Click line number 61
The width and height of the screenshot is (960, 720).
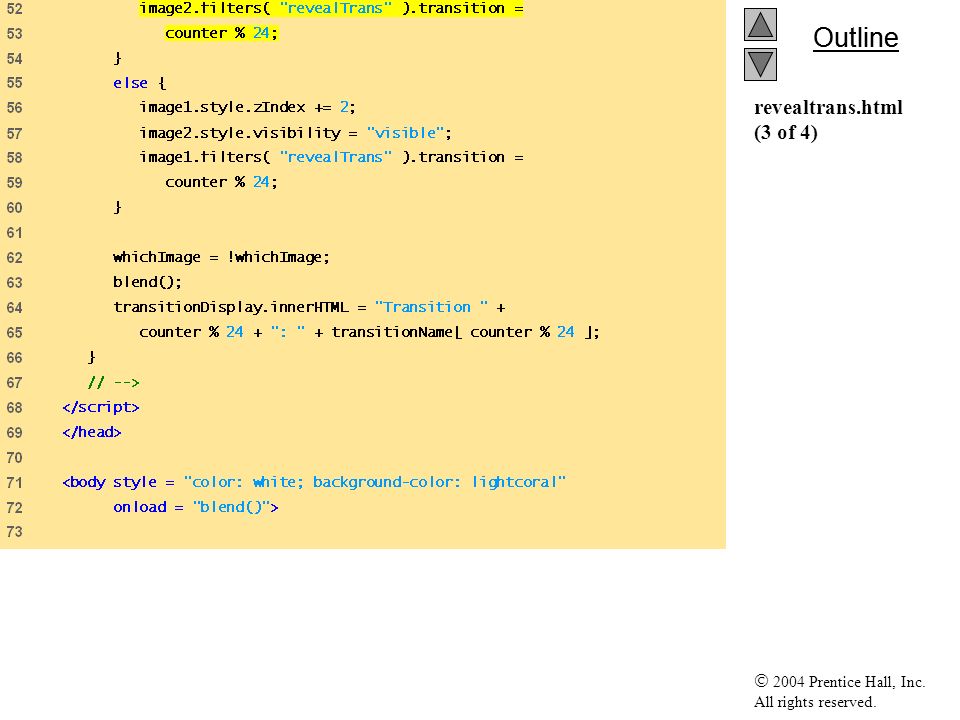point(14,233)
